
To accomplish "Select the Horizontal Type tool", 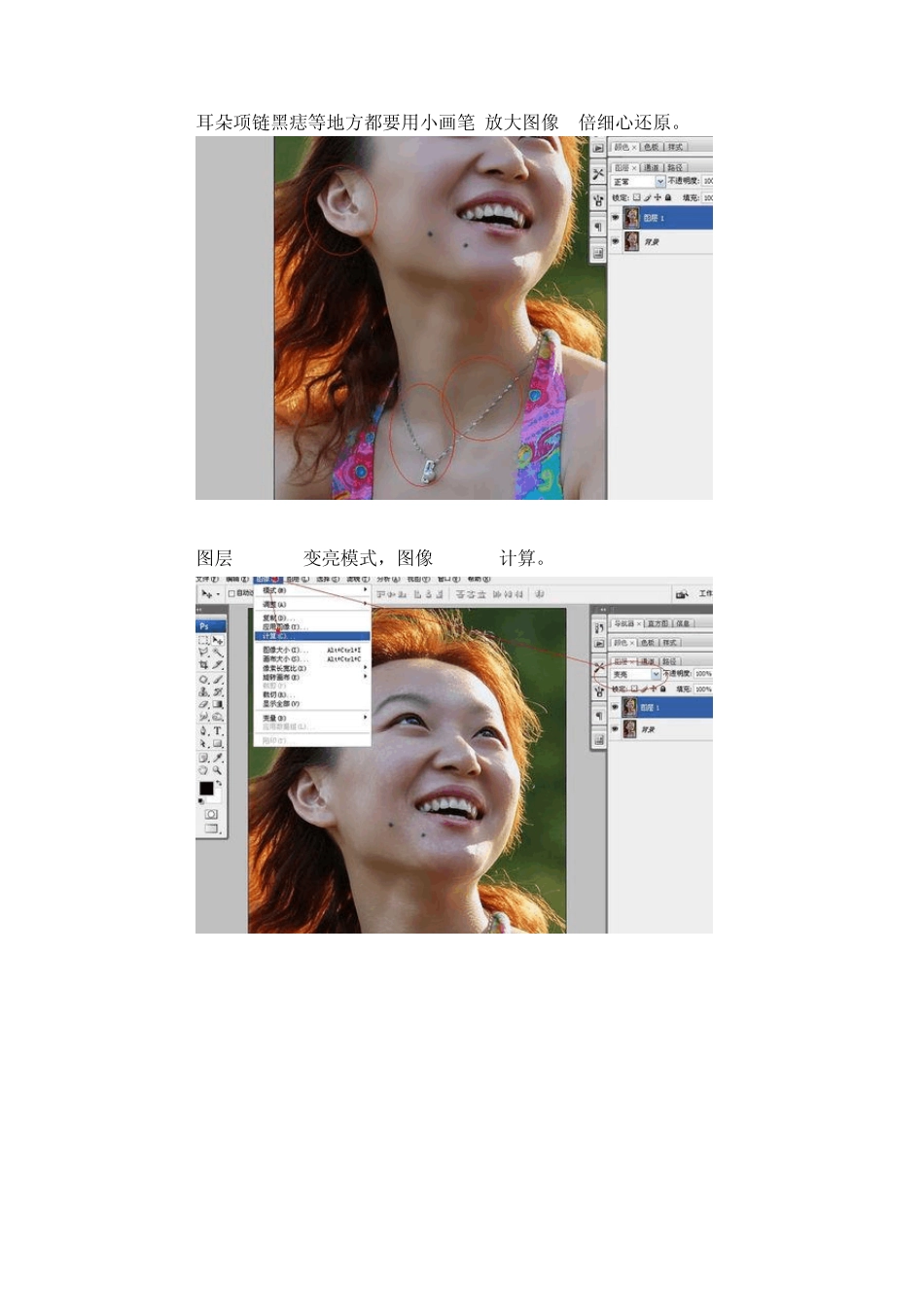I will [x=218, y=730].
